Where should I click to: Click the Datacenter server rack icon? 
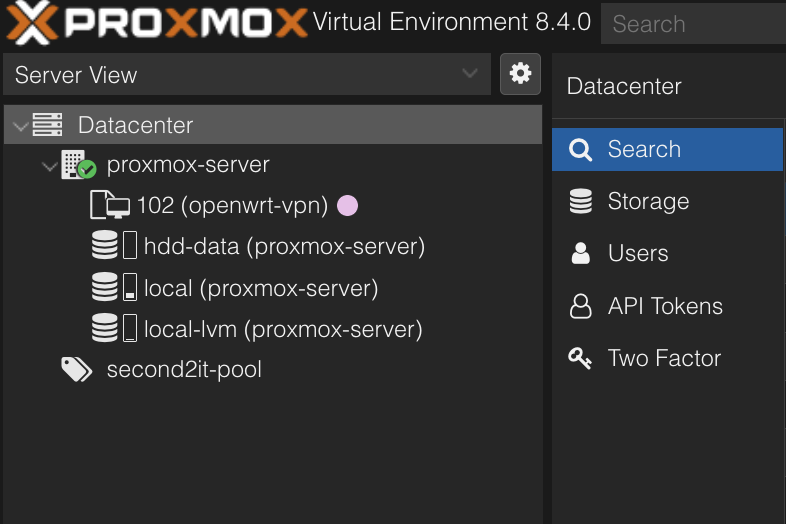pos(48,126)
